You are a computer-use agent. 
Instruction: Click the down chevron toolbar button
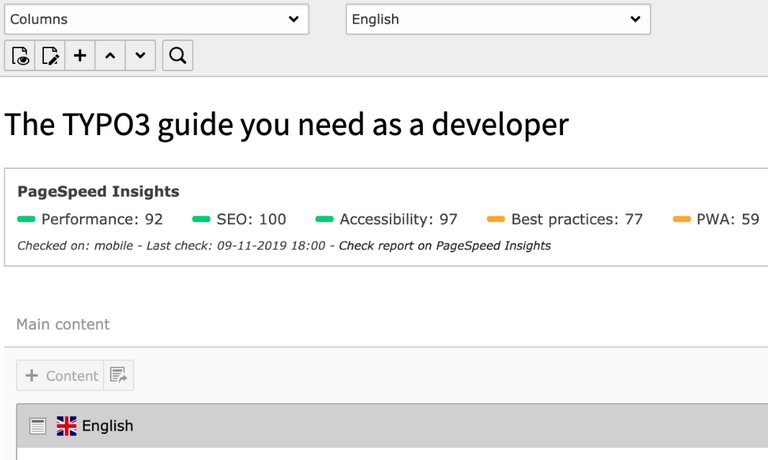coord(140,56)
